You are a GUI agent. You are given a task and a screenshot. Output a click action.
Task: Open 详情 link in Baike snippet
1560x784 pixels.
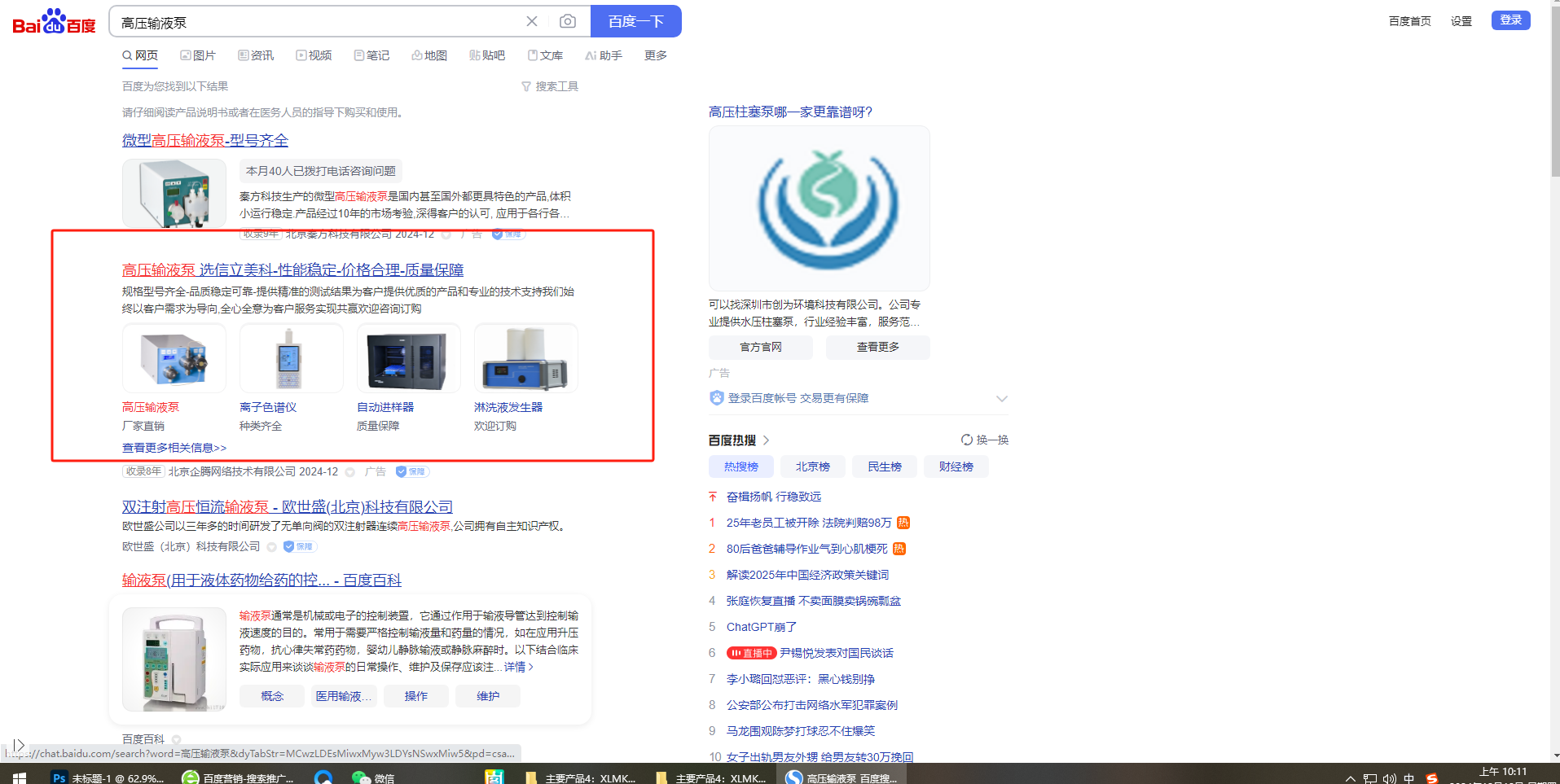519,667
